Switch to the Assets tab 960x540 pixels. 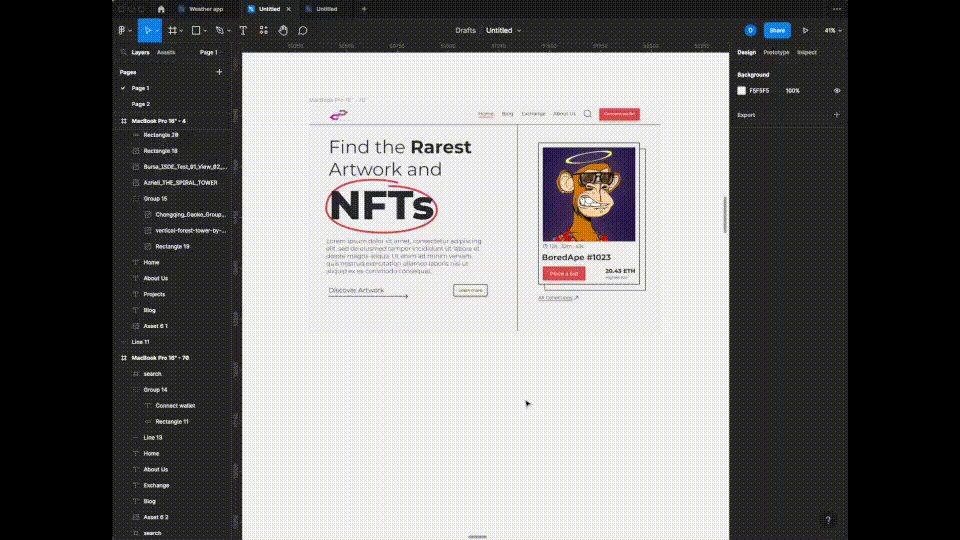click(166, 52)
